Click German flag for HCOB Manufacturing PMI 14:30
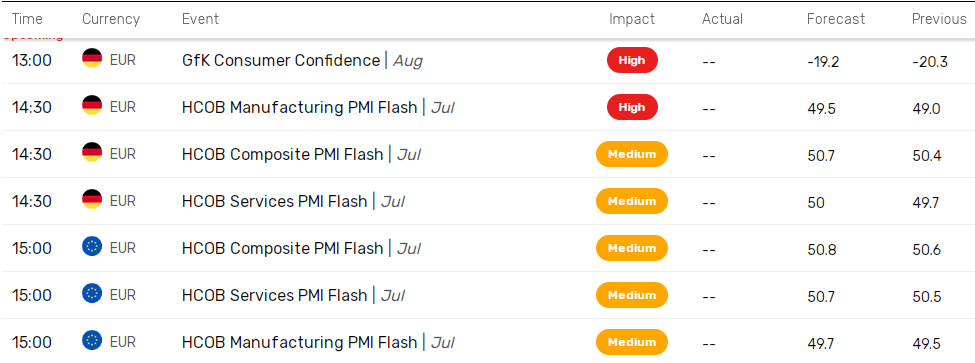This screenshot has width=975, height=363. tap(92, 106)
